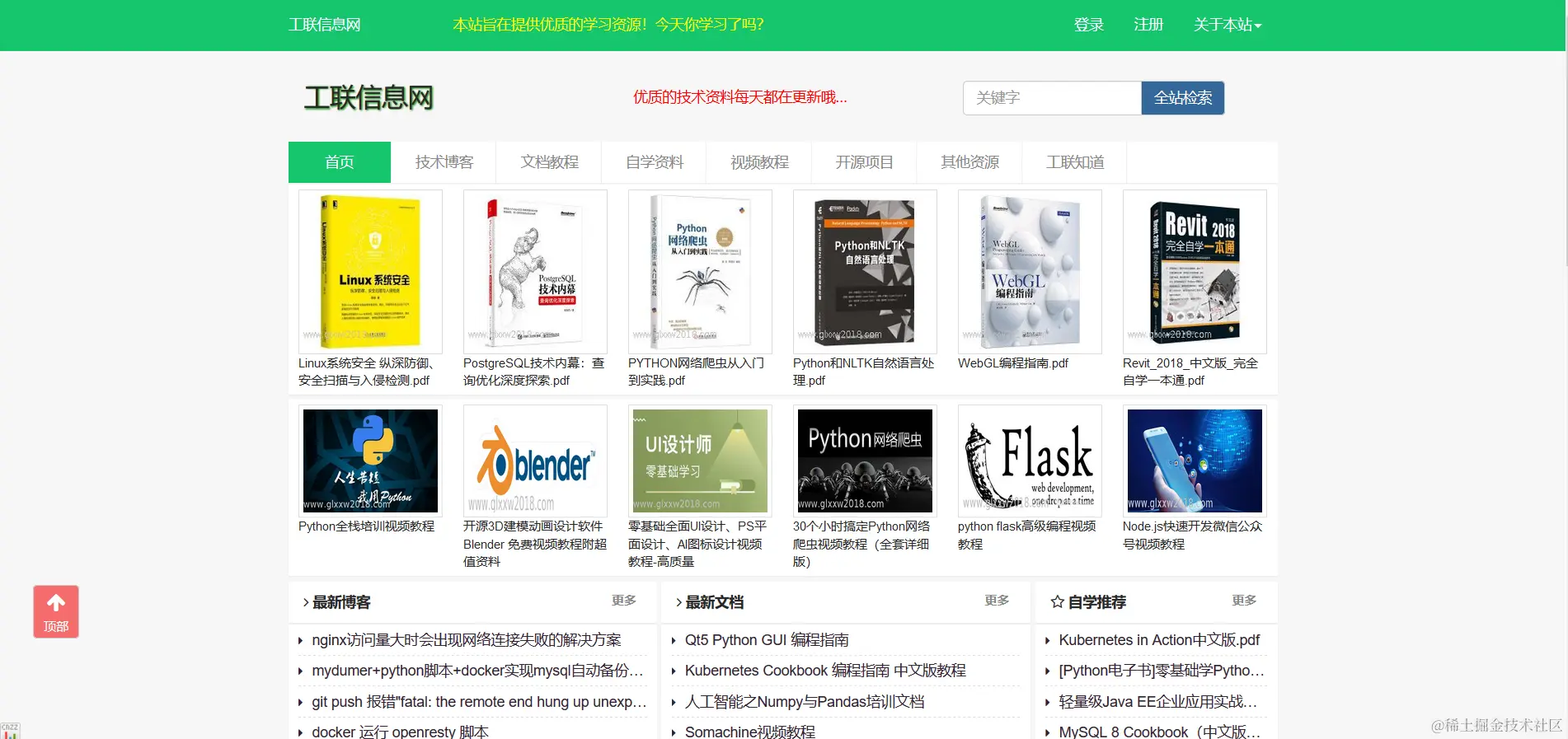Click the PostgreSQL技术内幕 pdf title link
1568x739 pixels.
534,372
